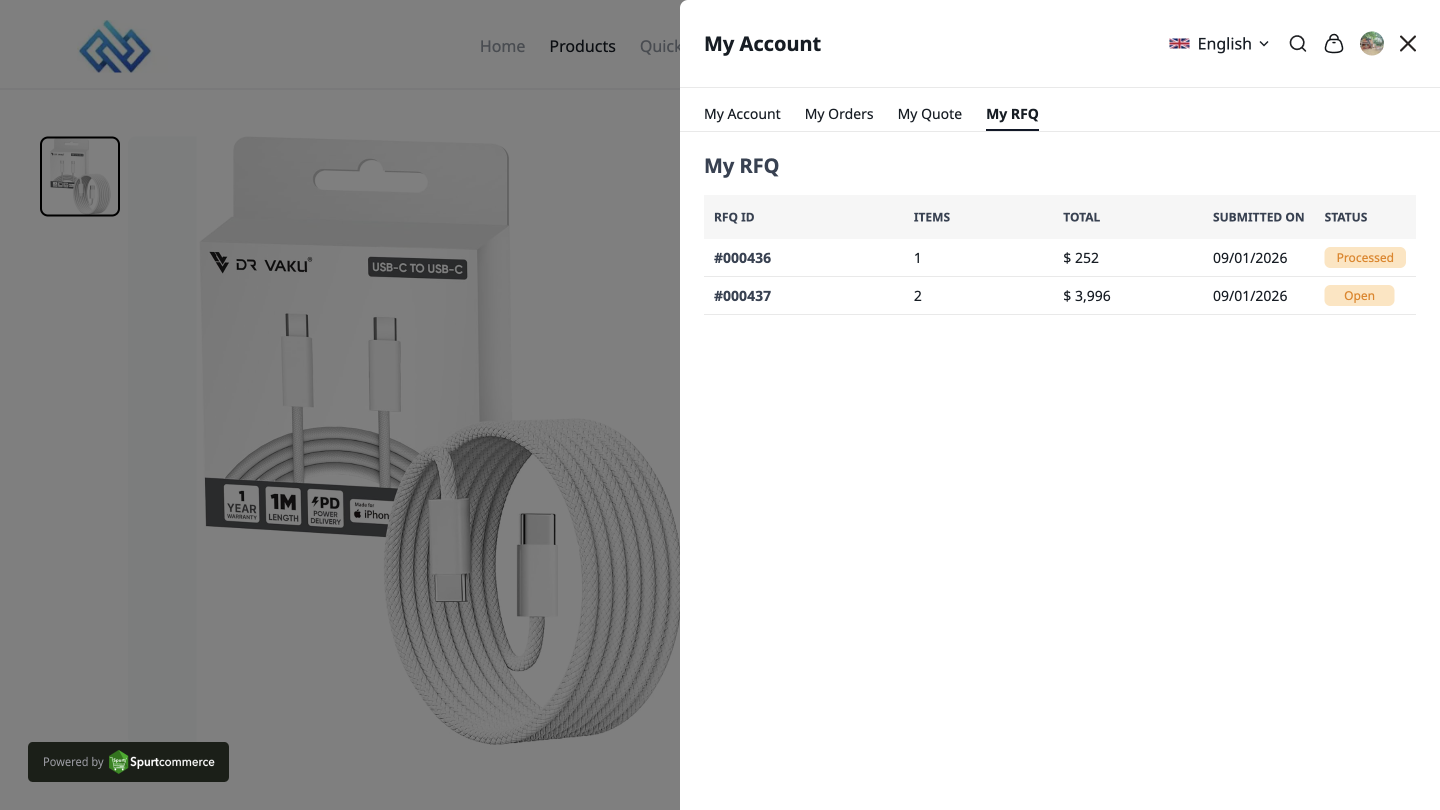
Task: Click the store logo in header
Action: click(x=115, y=47)
